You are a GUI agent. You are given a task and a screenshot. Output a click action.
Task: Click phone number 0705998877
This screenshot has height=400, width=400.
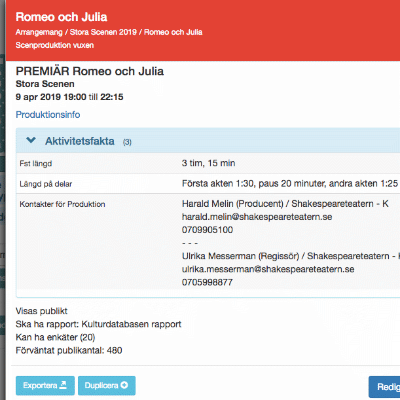pos(207,282)
